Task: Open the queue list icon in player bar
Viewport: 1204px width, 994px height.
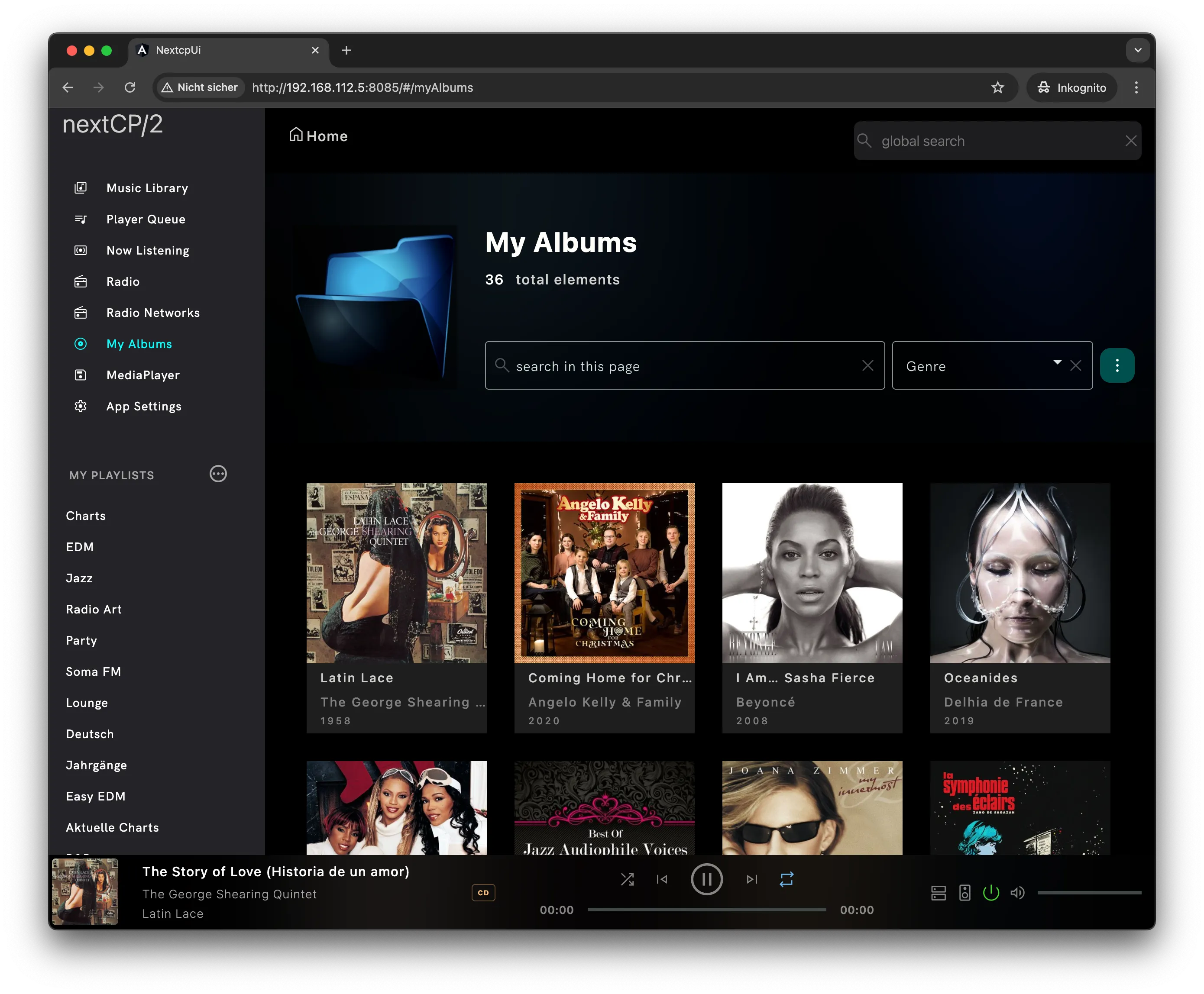Action: click(938, 893)
